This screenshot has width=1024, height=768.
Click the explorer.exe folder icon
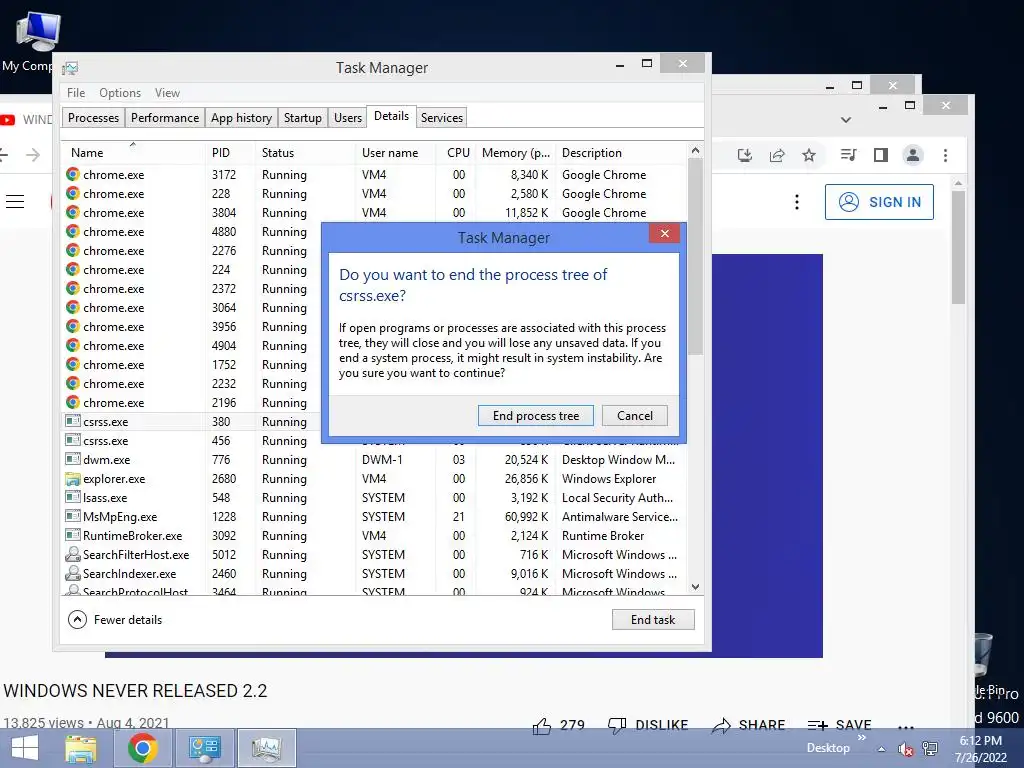click(73, 479)
